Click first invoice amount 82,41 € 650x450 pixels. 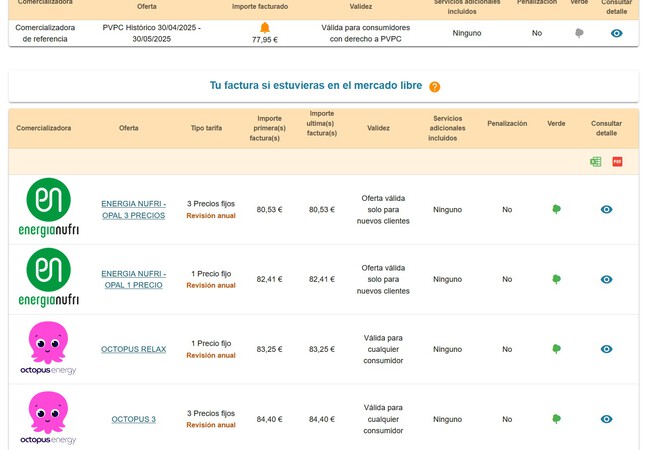(x=269, y=279)
